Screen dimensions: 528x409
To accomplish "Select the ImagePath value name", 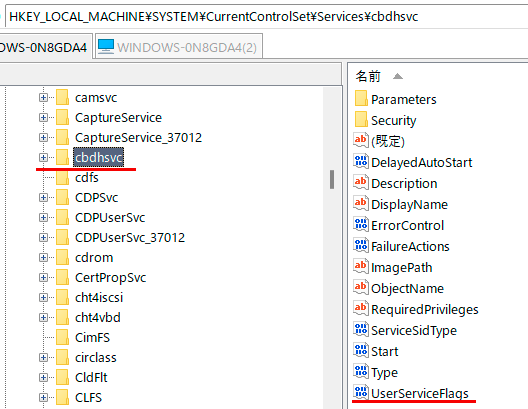I will tap(402, 268).
